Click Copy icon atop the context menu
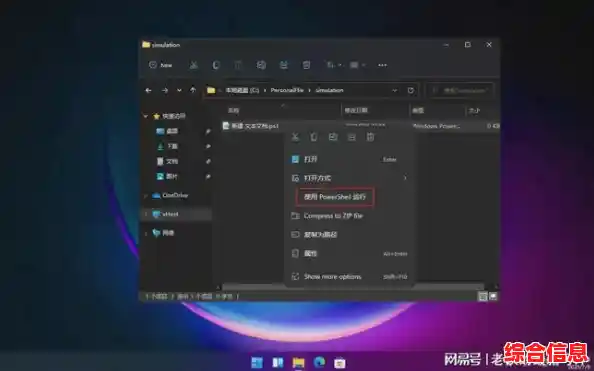 click(x=314, y=137)
